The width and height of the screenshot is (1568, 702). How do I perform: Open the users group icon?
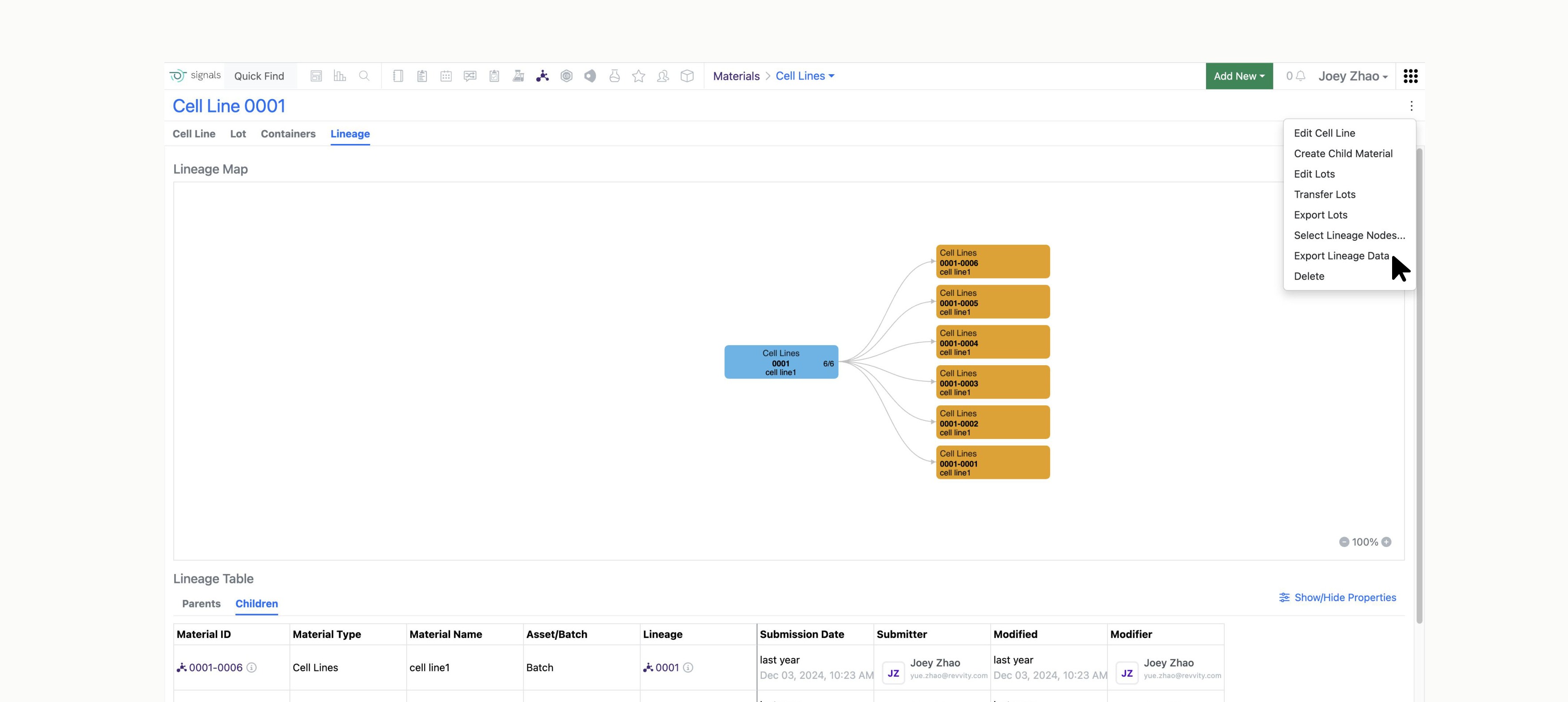coord(663,76)
